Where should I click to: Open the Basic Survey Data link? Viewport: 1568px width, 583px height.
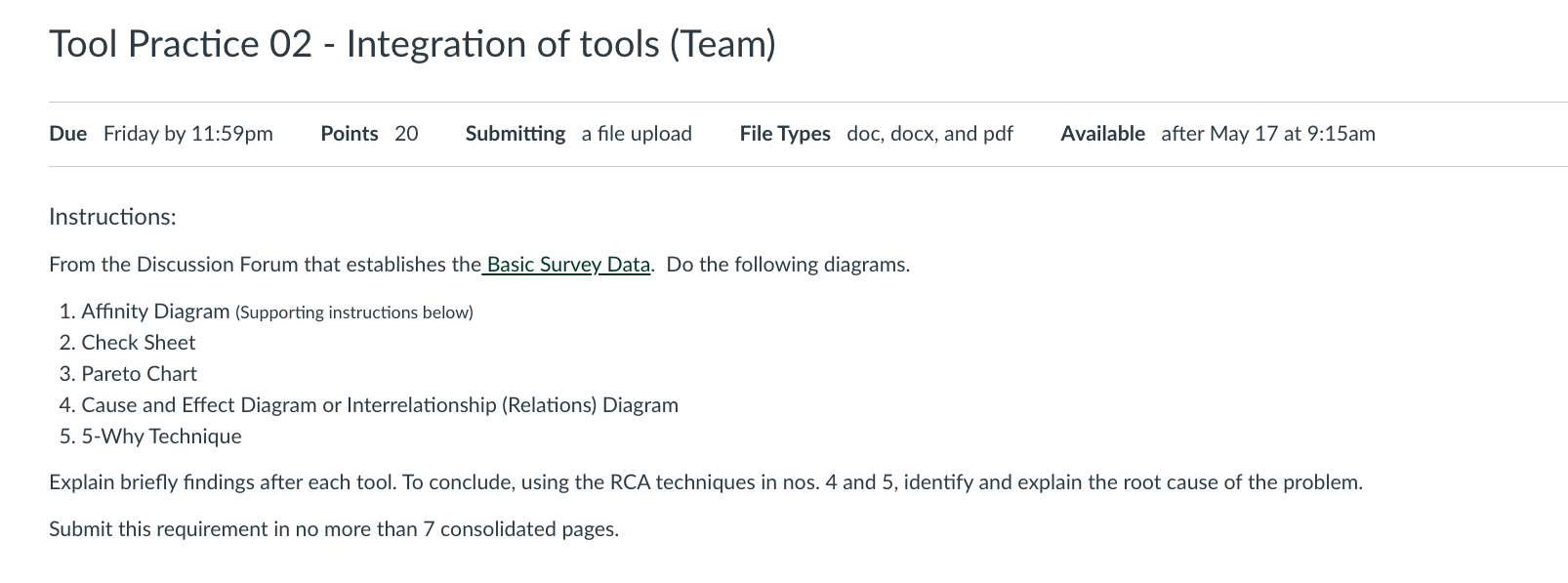[567, 265]
